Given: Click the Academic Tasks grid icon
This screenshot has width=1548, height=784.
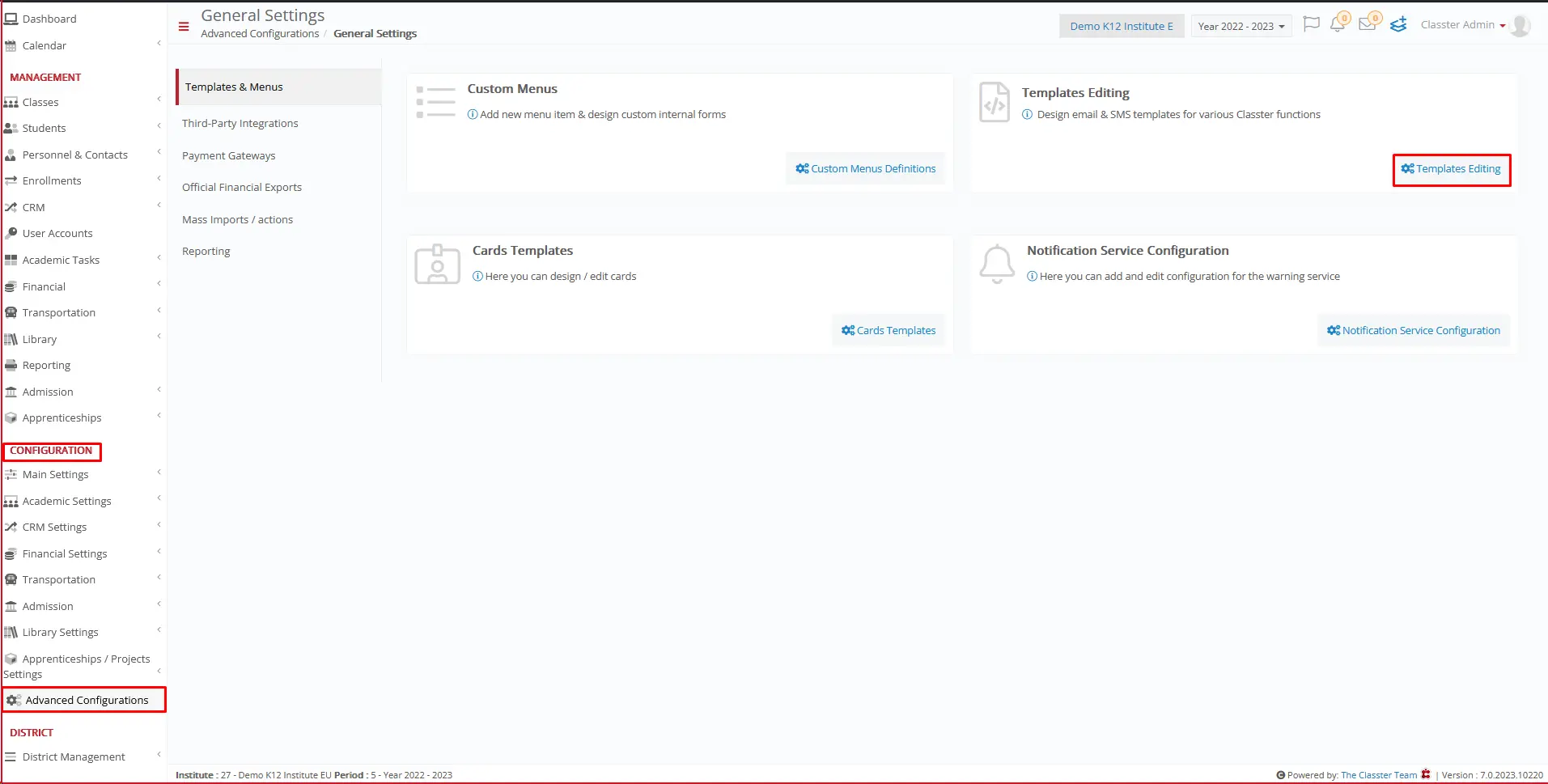Looking at the screenshot, I should (x=11, y=261).
